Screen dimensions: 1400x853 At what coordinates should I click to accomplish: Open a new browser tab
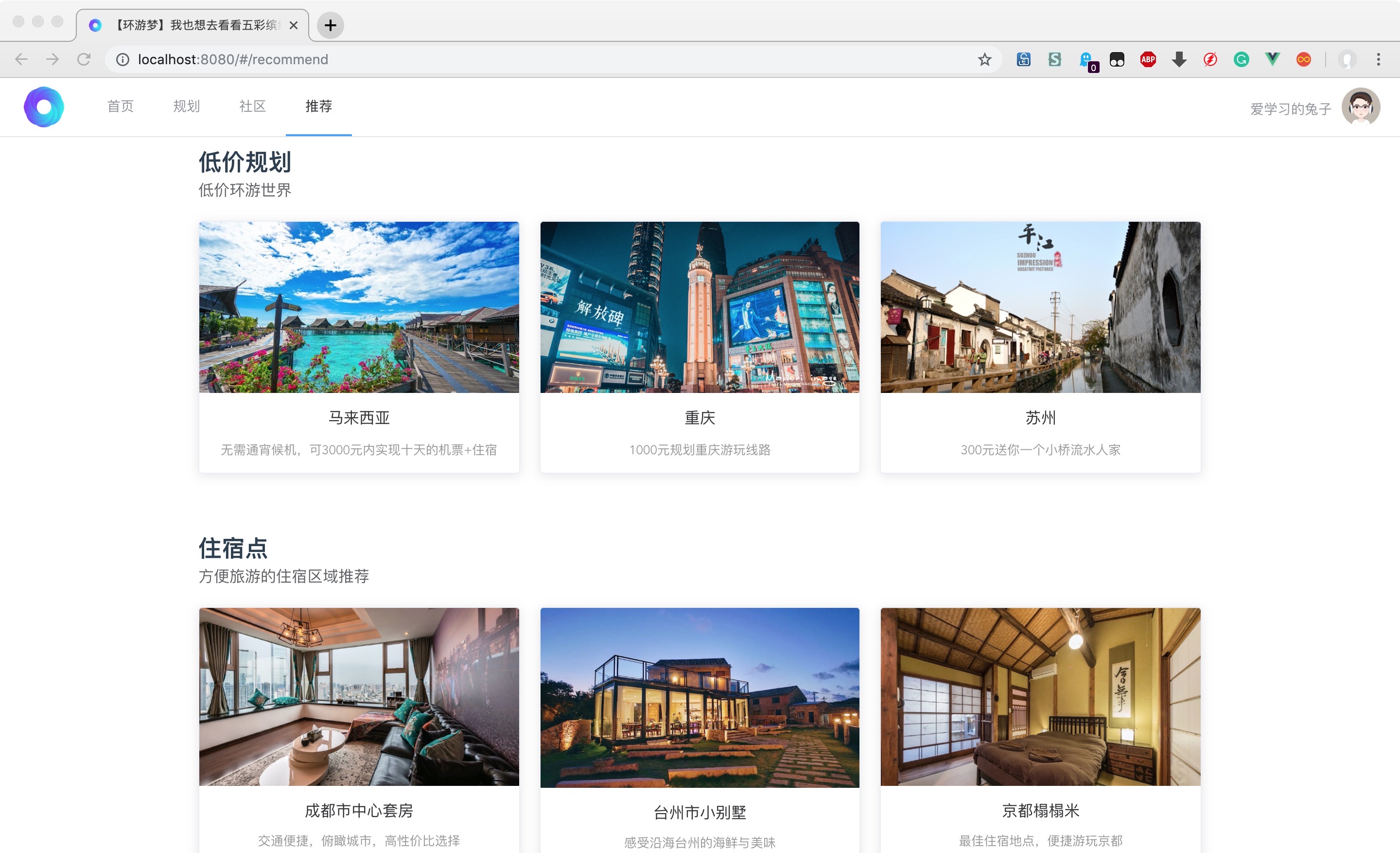tap(330, 25)
